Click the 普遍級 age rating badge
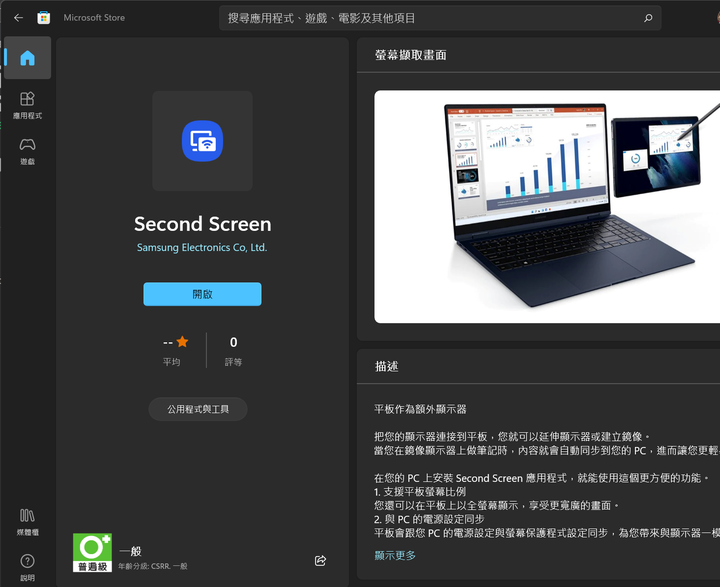The width and height of the screenshot is (720, 587). (x=92, y=553)
